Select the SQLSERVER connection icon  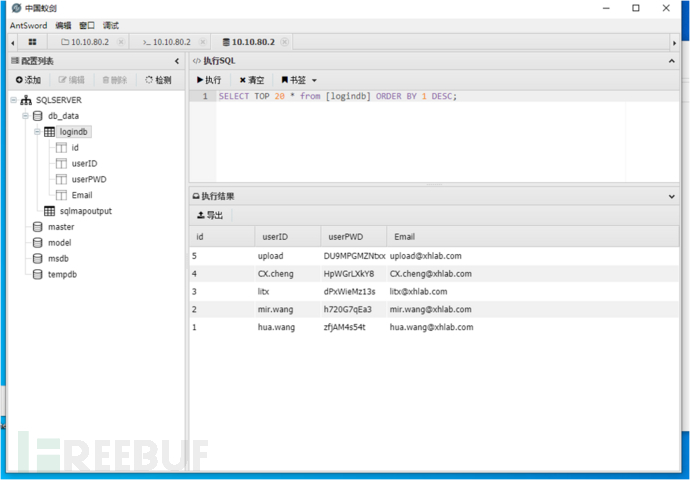tap(26, 100)
